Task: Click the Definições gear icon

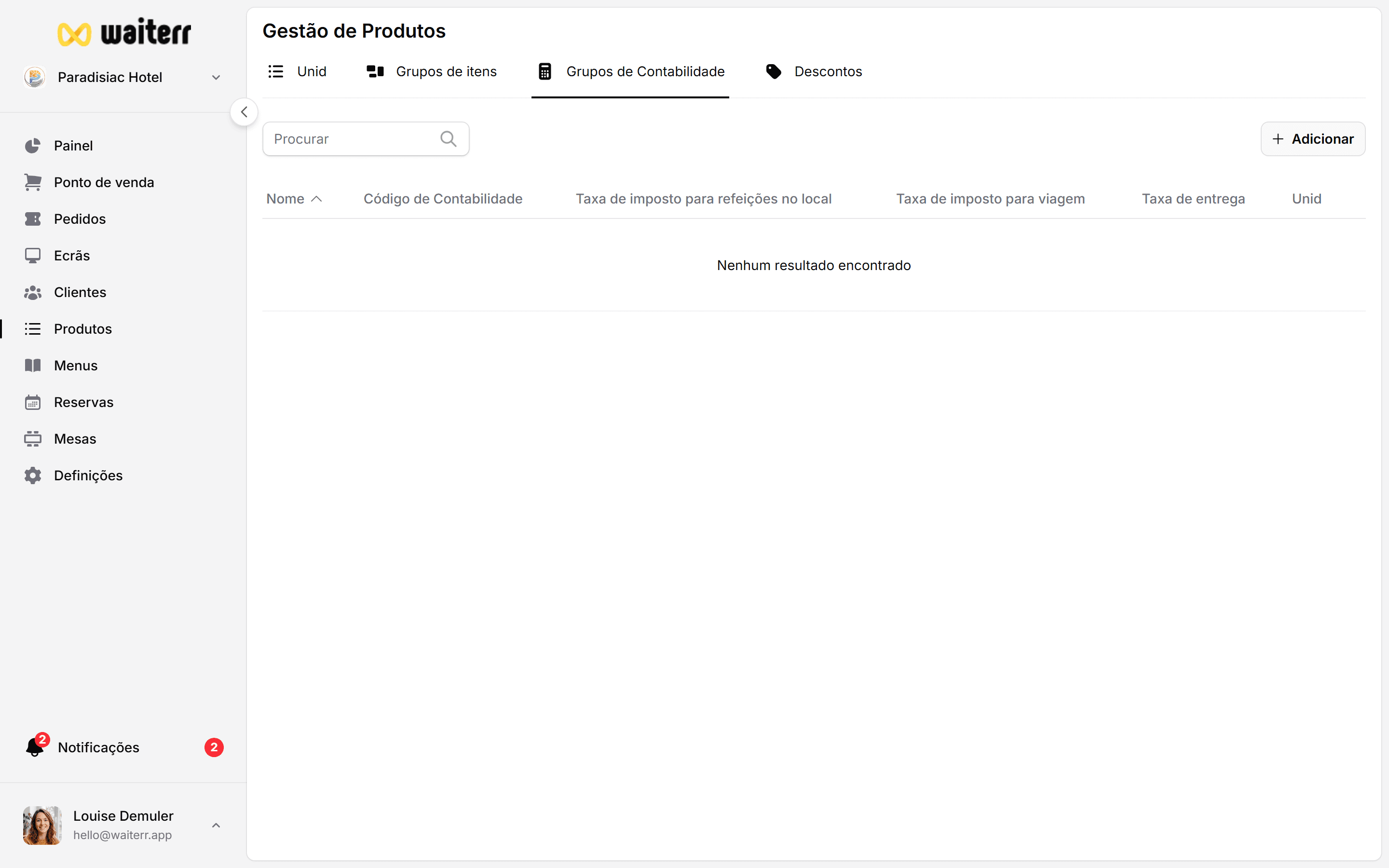Action: (x=33, y=476)
